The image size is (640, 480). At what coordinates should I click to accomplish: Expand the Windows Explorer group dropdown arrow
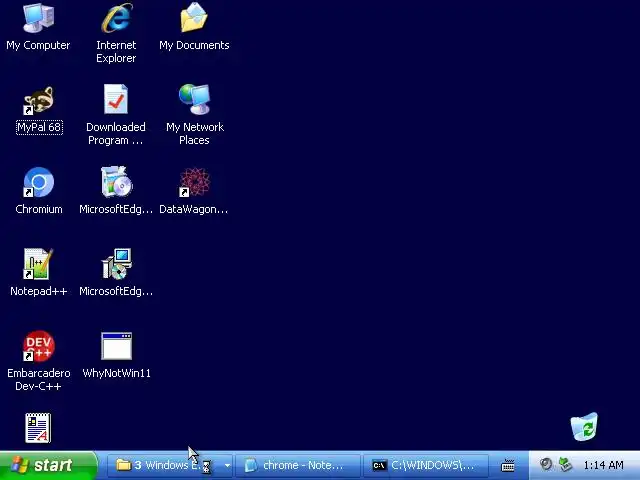pyautogui.click(x=227, y=465)
